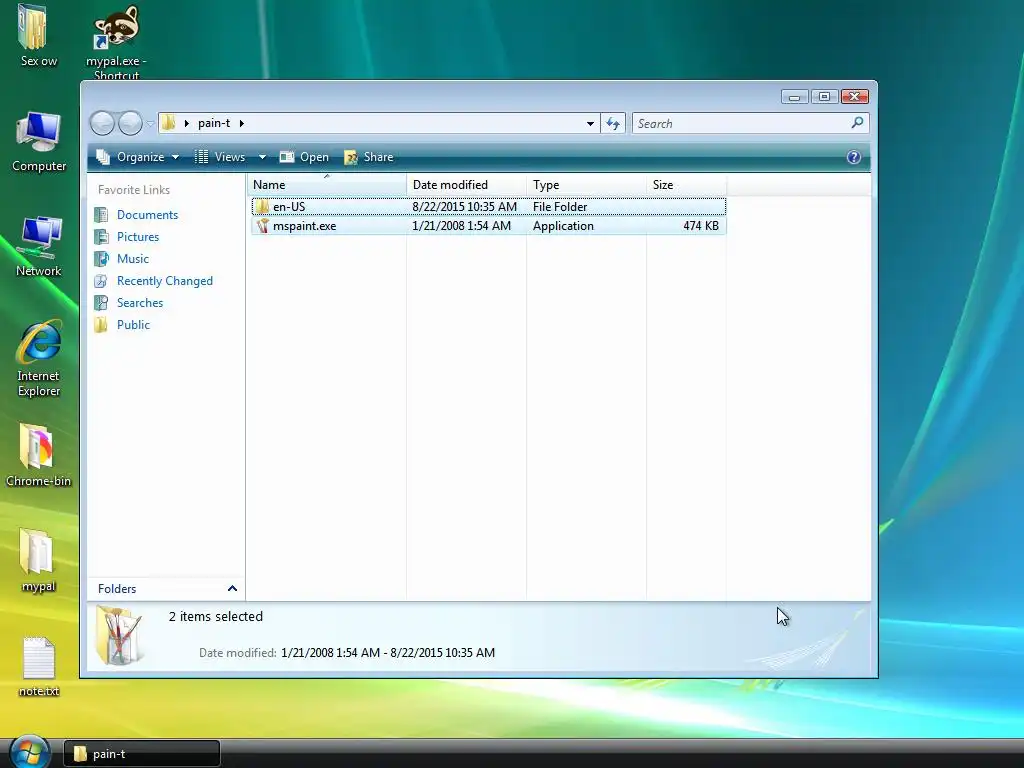Click the Refresh button
This screenshot has height=768, width=1024.
pos(613,123)
